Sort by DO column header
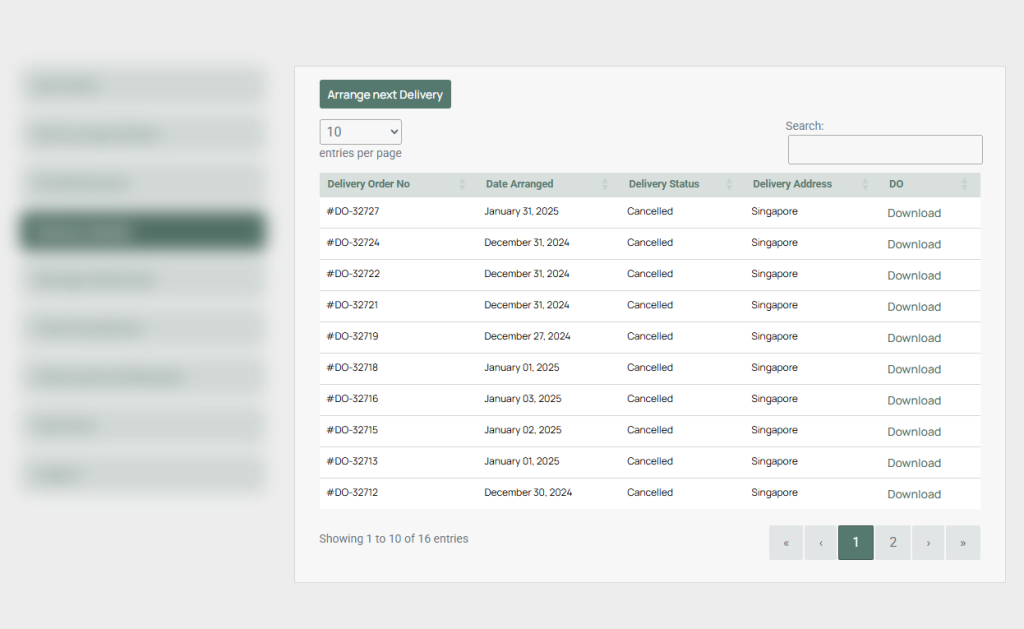This screenshot has height=629, width=1024. coord(927,184)
